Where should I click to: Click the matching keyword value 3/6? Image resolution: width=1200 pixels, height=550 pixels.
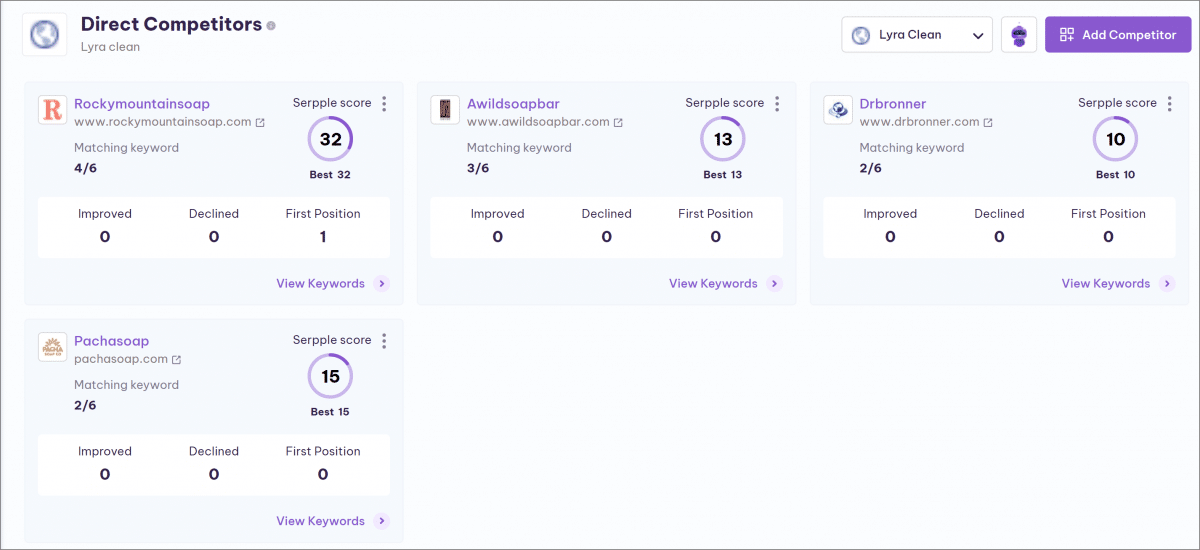click(x=478, y=168)
